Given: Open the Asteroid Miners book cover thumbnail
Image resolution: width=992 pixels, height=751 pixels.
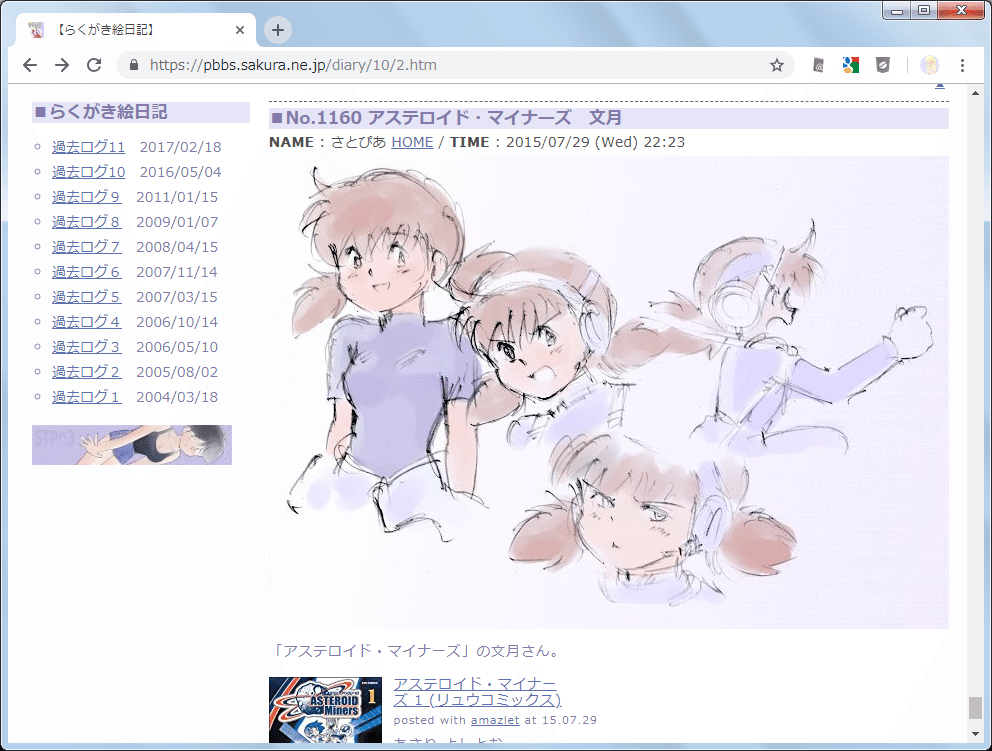Looking at the screenshot, I should (x=325, y=709).
